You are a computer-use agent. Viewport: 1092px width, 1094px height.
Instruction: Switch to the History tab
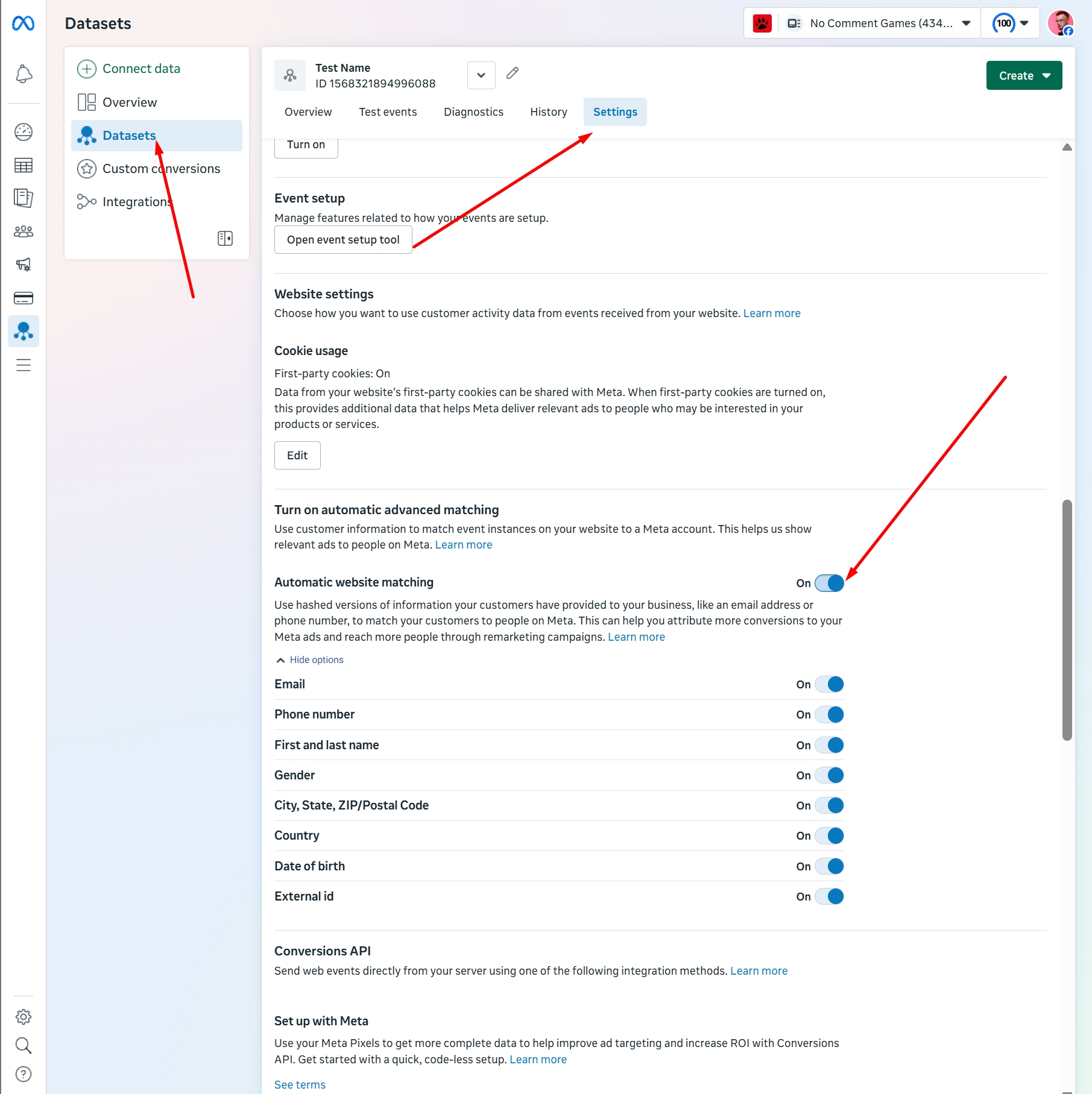549,112
